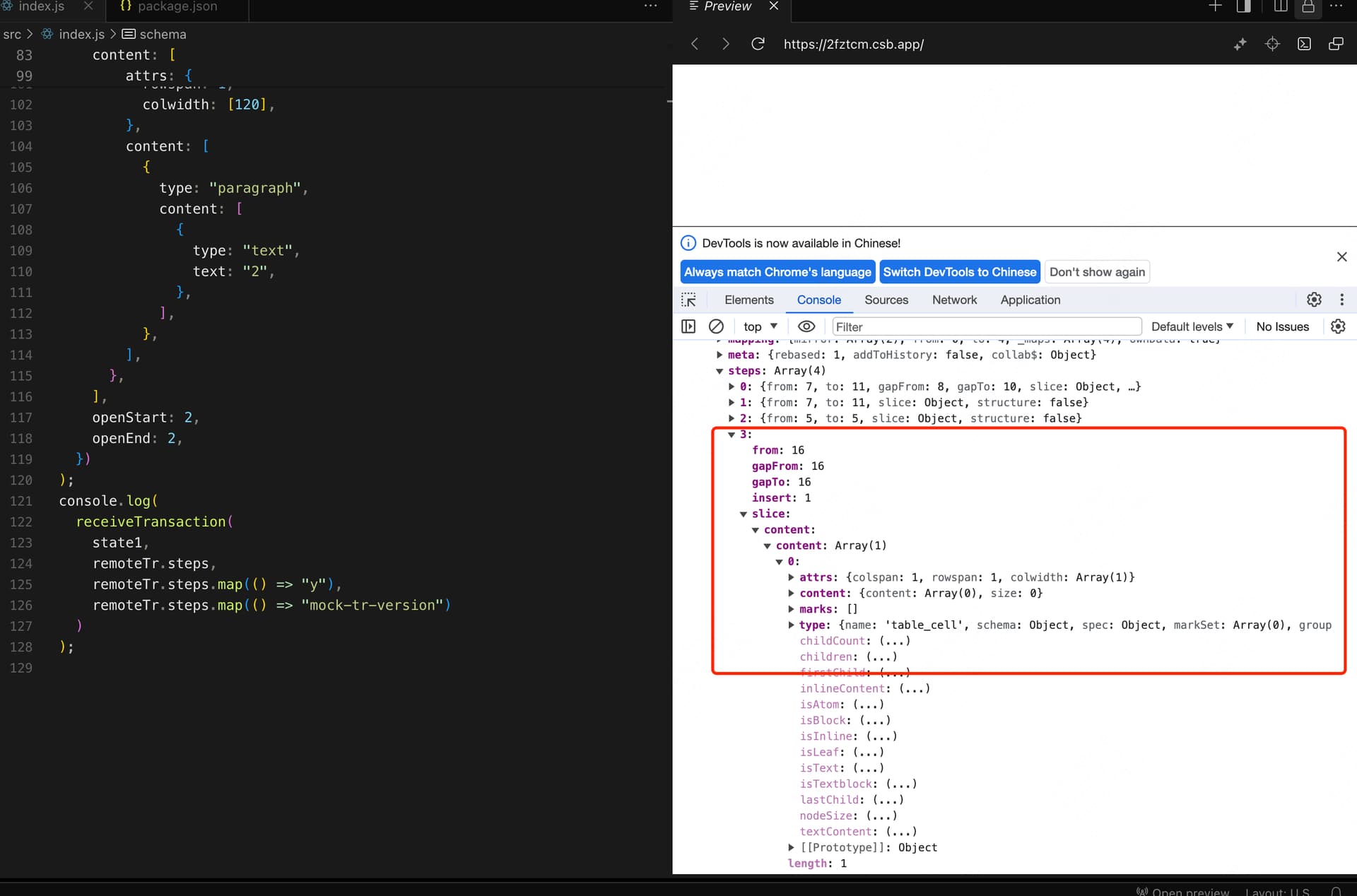Toggle the console sidebar panel
This screenshot has width=1357, height=896.
coord(688,326)
